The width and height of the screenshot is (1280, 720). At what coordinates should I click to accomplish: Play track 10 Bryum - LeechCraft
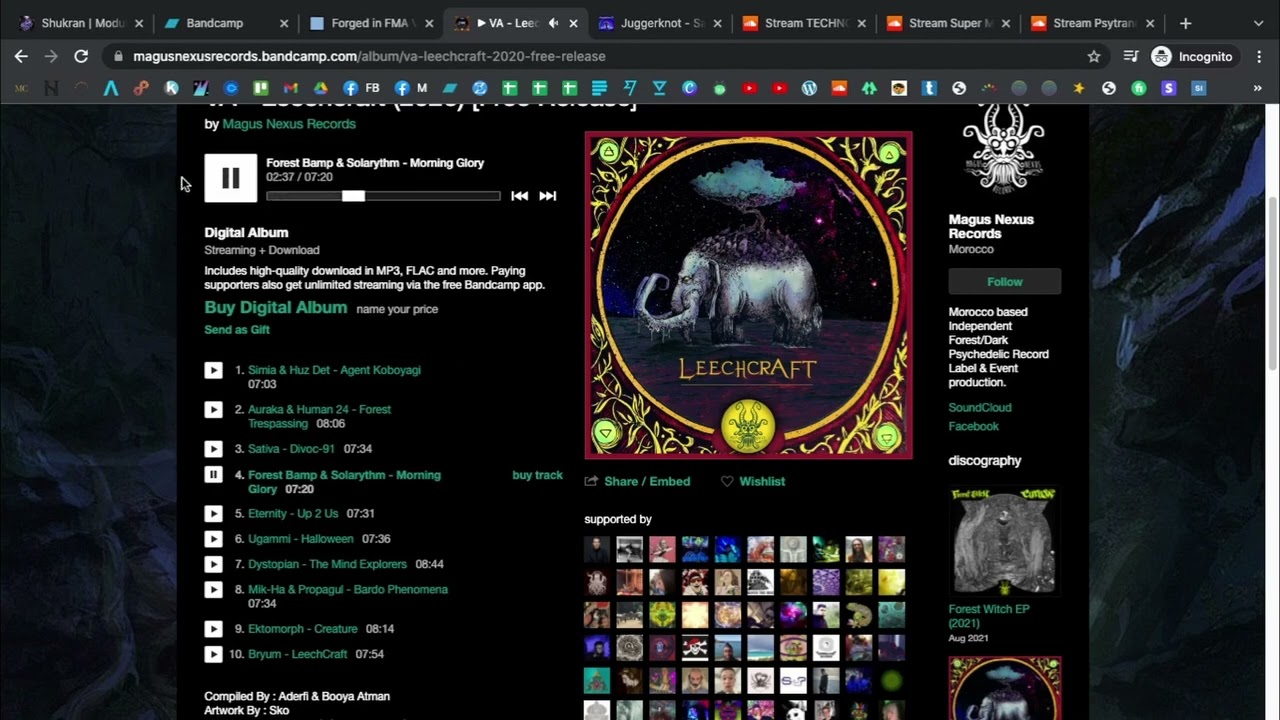(x=213, y=654)
